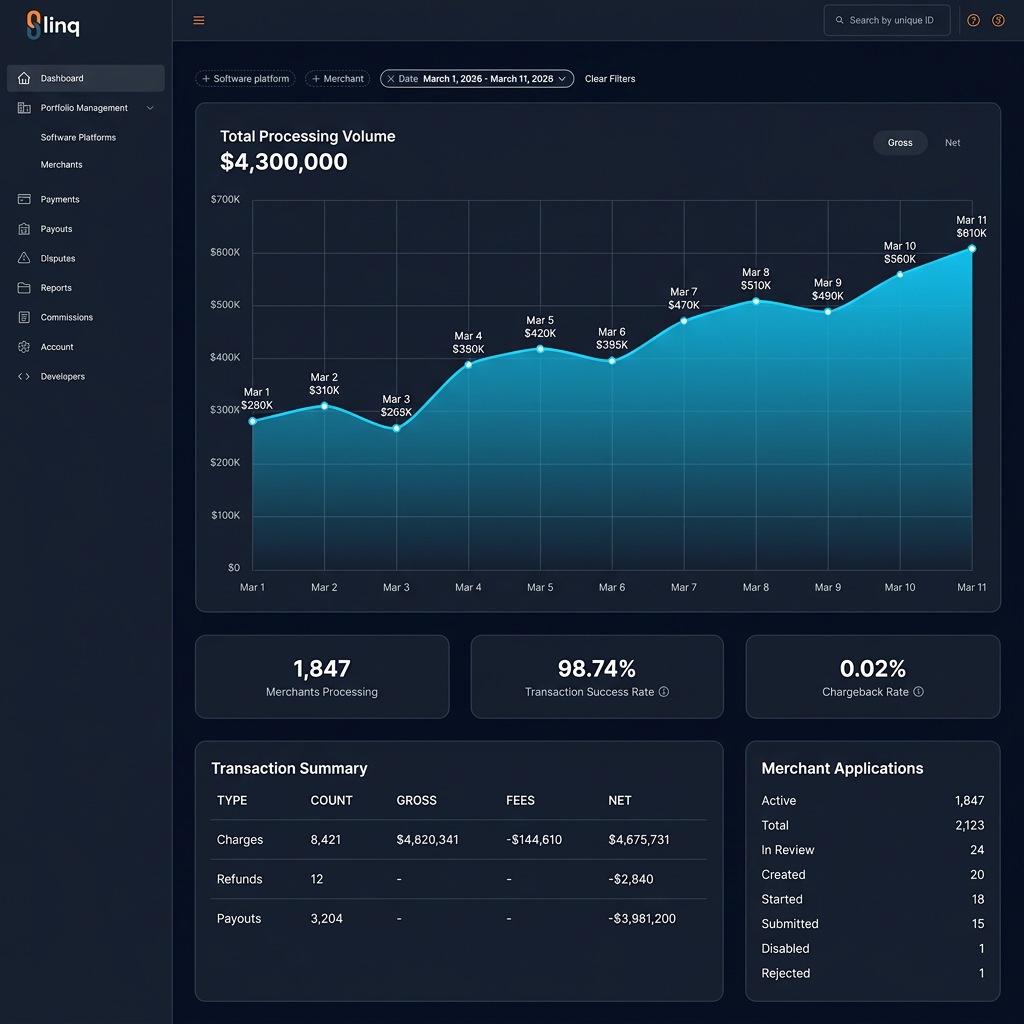The width and height of the screenshot is (1024, 1024).
Task: Toggle the hamburger menu icon
Action: 199,21
